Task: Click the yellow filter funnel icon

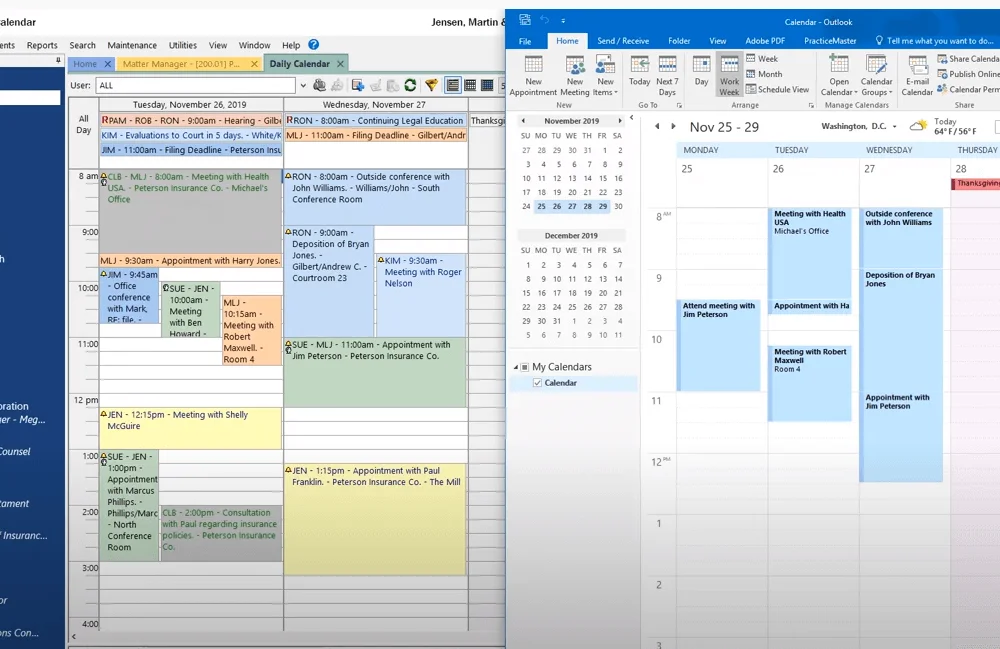Action: [432, 85]
